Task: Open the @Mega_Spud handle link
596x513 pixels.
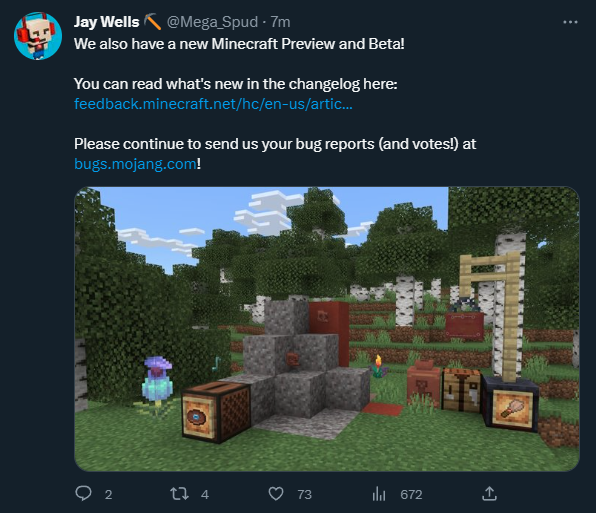Action: click(212, 22)
